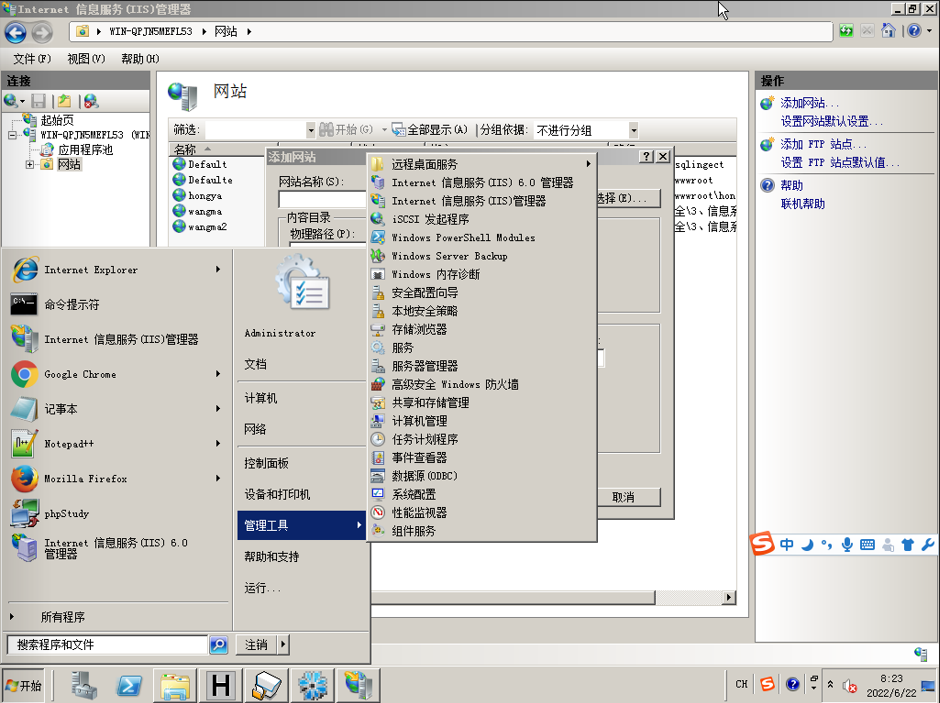The image size is (940, 703).
Task: Click the 开始 Start button
Action: pyautogui.click(x=23, y=685)
